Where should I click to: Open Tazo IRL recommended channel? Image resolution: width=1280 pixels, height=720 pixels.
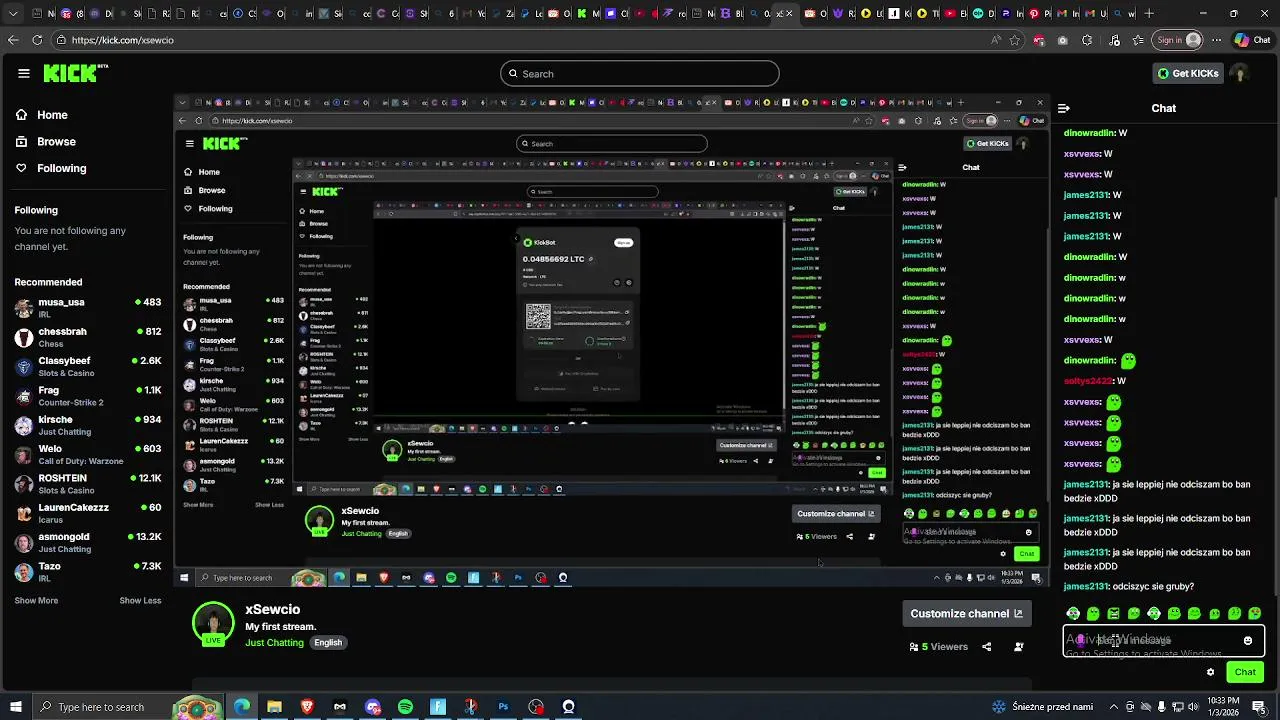tap(88, 571)
